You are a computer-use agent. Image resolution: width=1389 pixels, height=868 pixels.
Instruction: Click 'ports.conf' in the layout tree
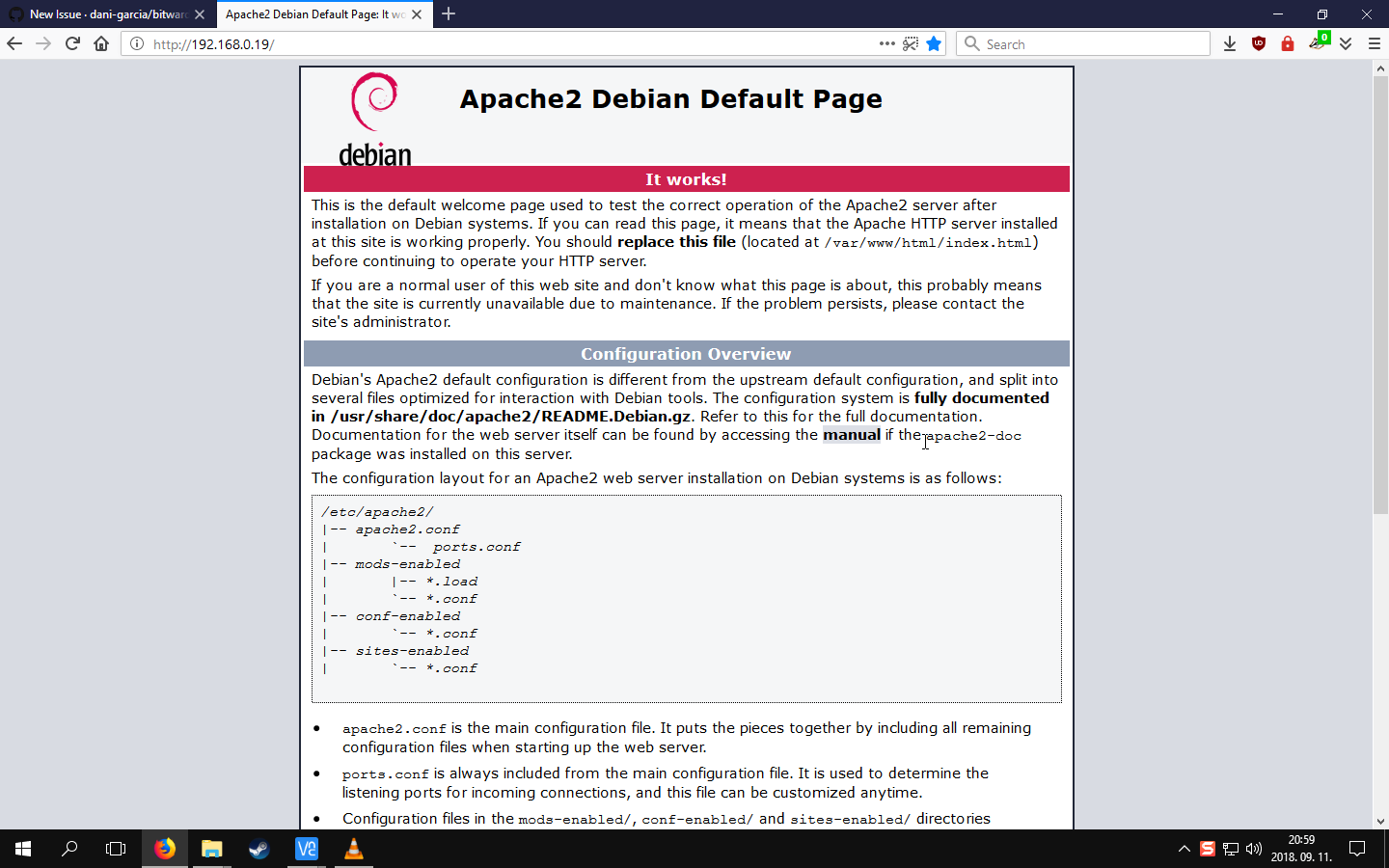[x=477, y=547]
